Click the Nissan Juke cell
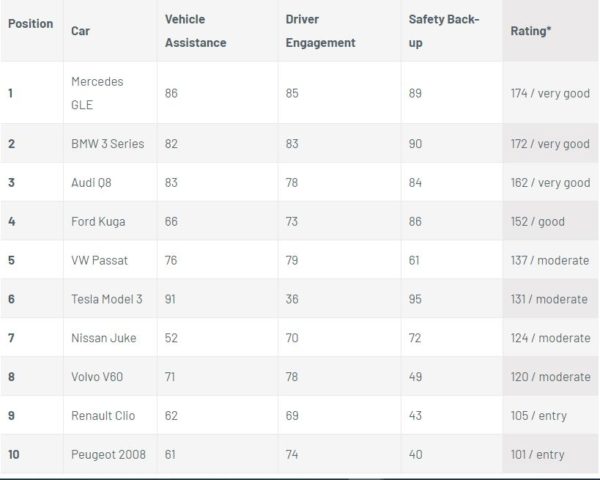The width and height of the screenshot is (600, 480). tap(104, 338)
